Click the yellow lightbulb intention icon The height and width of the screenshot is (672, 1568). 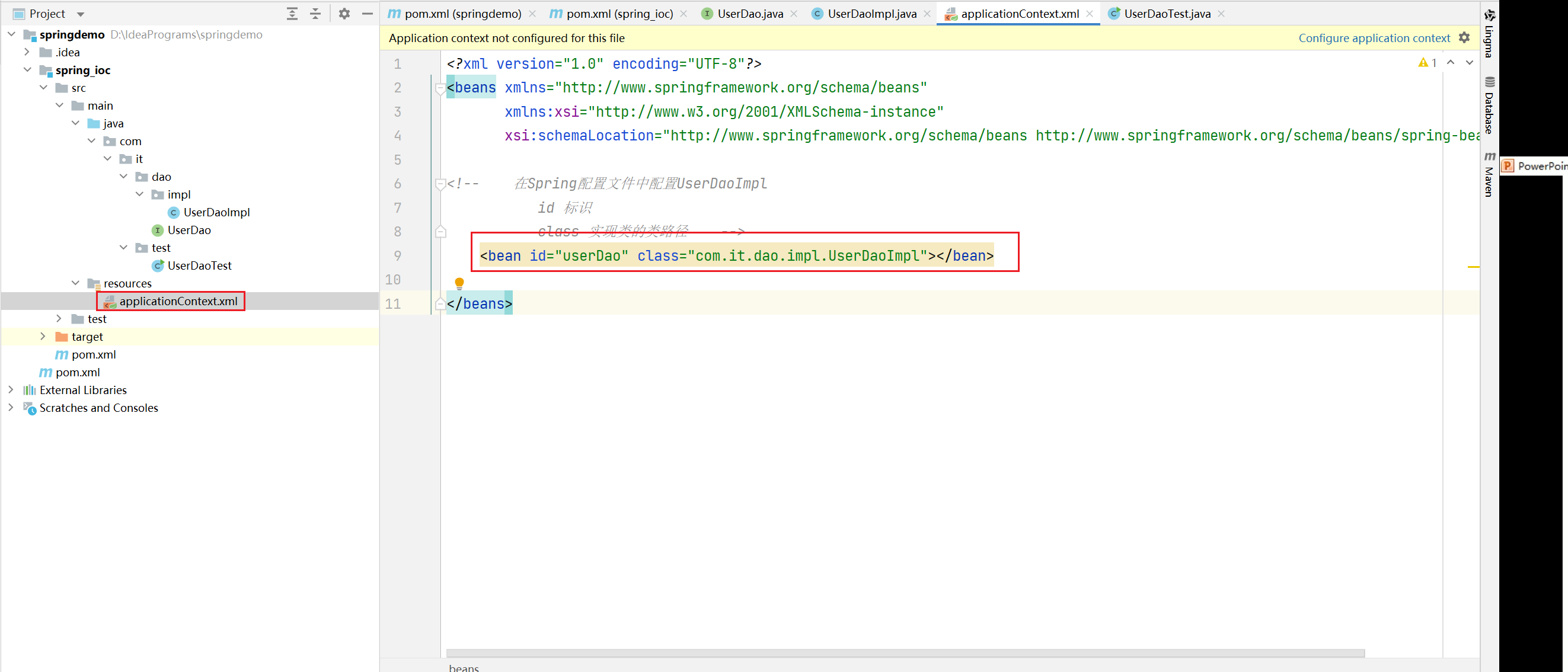[459, 283]
